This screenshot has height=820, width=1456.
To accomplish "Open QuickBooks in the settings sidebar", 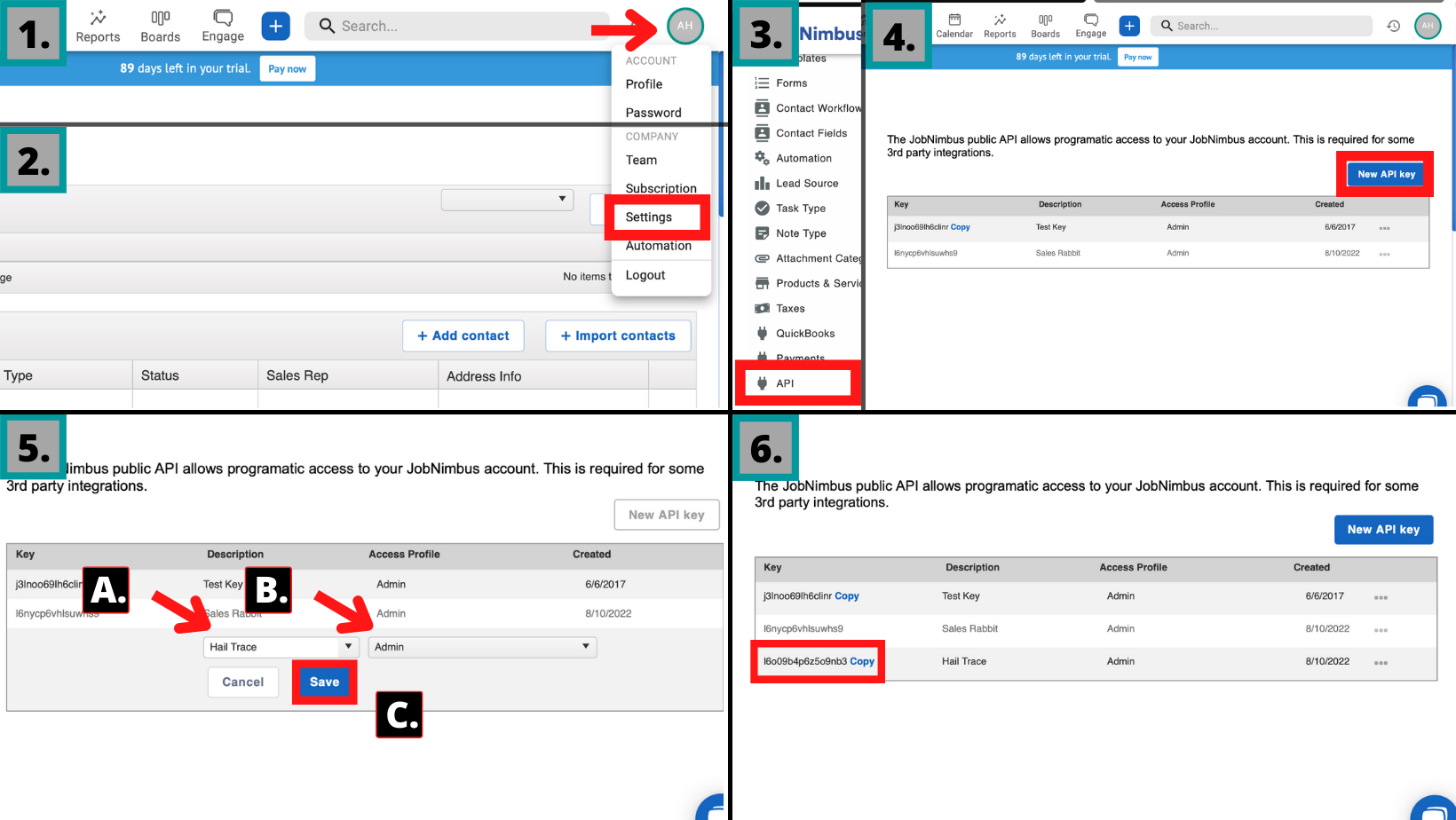I will (x=795, y=334).
